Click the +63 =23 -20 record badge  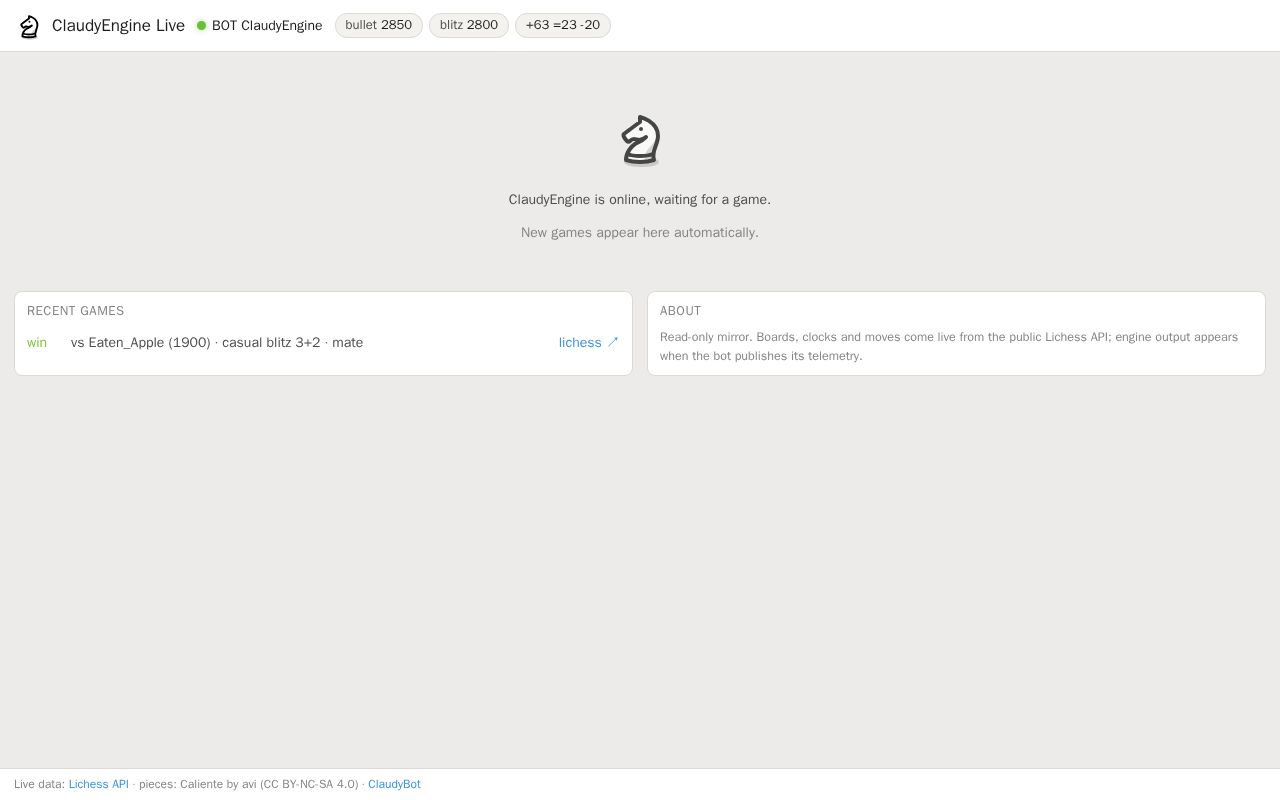point(563,26)
